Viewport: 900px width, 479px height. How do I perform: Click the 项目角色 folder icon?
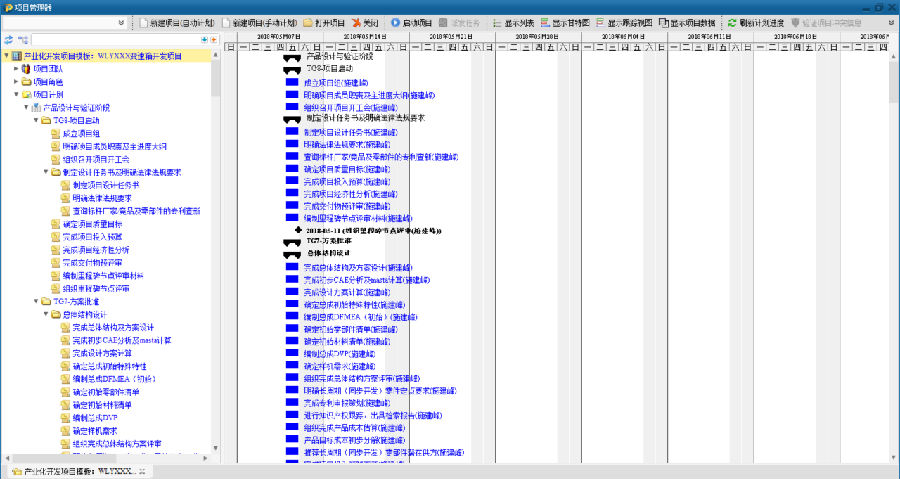26,82
